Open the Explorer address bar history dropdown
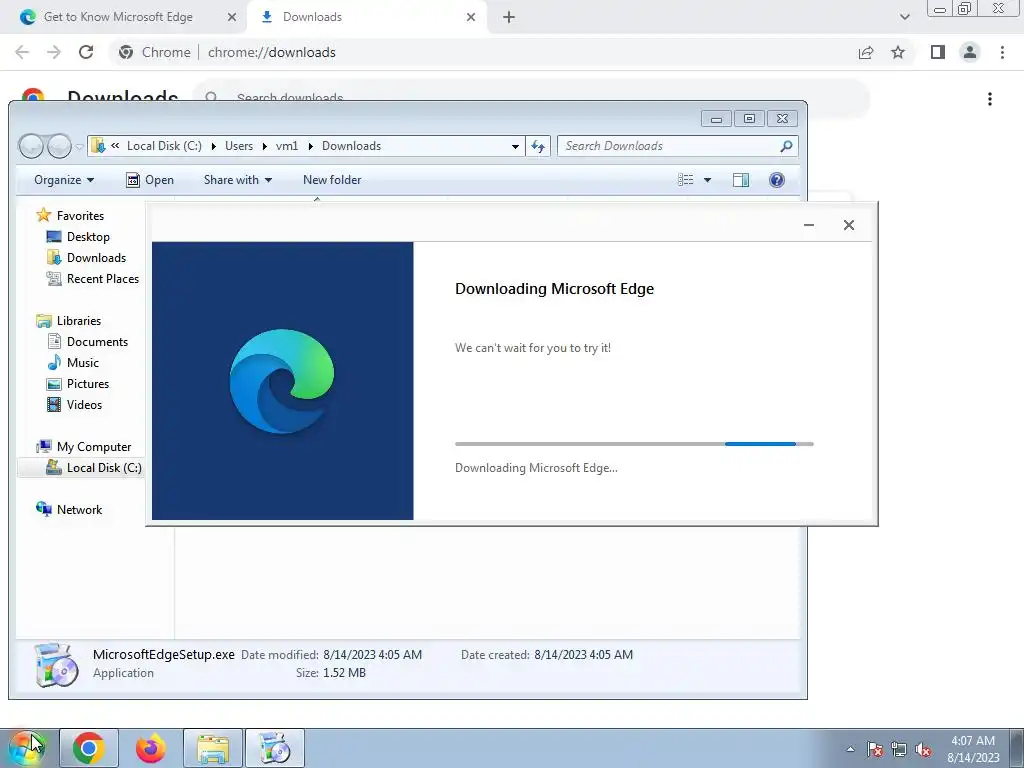This screenshot has width=1024, height=768. pos(515,146)
